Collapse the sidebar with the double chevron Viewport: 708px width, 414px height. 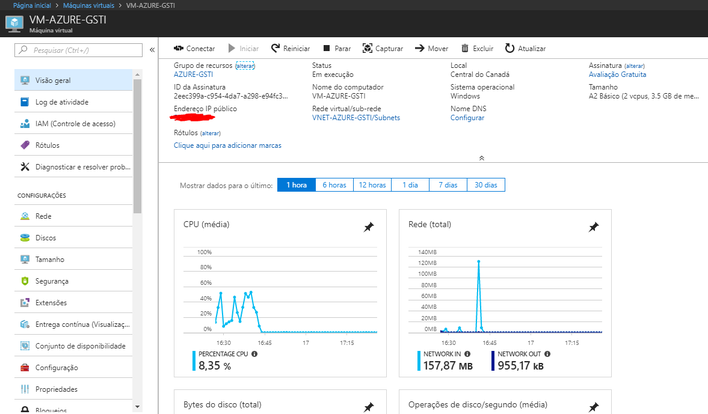(152, 50)
